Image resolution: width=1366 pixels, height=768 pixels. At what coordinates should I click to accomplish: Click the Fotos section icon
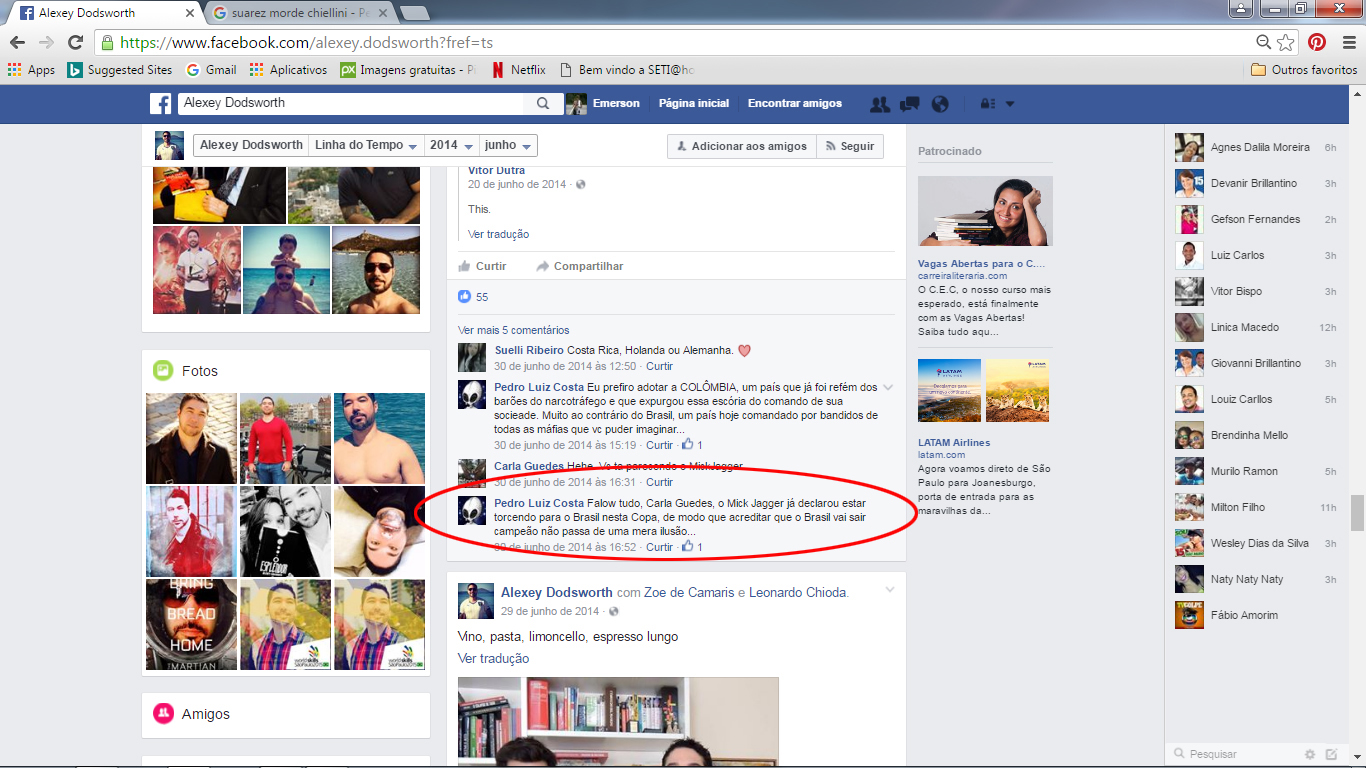[163, 371]
